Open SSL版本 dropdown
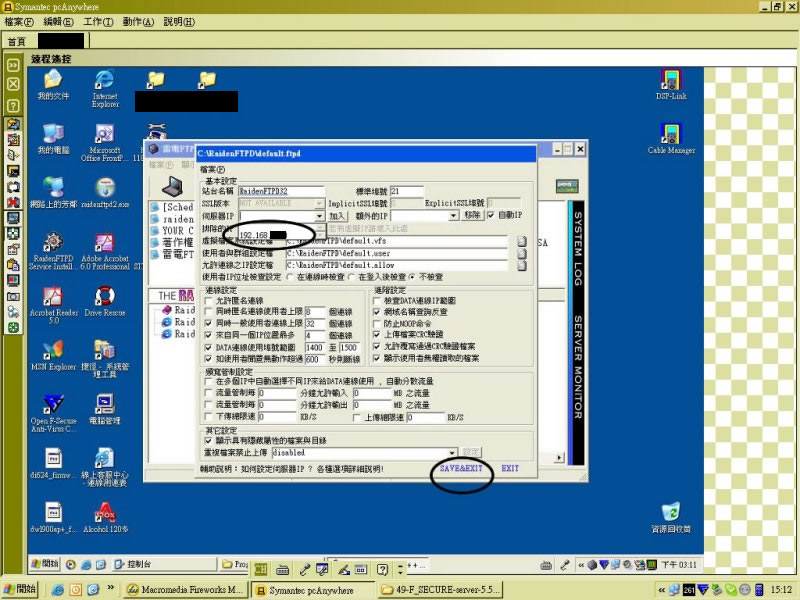The height and width of the screenshot is (600, 800). click(x=319, y=204)
